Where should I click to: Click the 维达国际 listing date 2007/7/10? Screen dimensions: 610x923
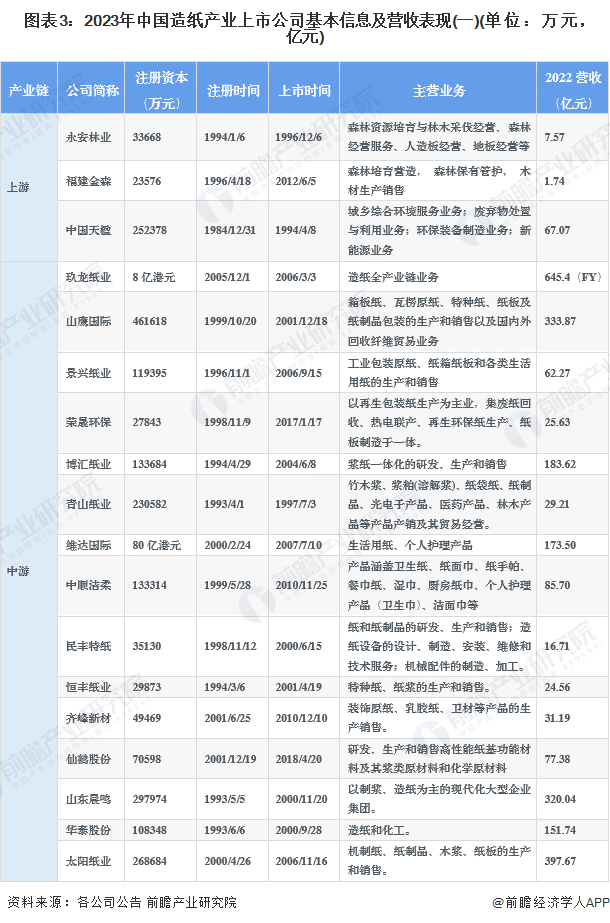pyautogui.click(x=299, y=545)
